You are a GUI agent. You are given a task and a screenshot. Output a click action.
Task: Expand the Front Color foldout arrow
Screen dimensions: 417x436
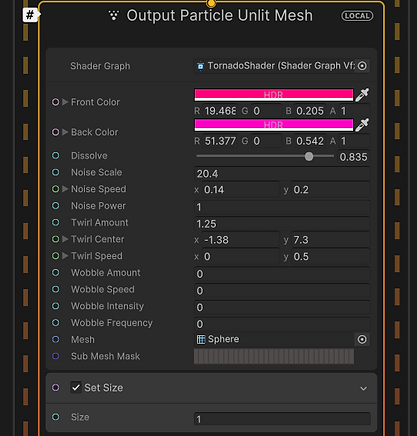pyautogui.click(x=65, y=102)
